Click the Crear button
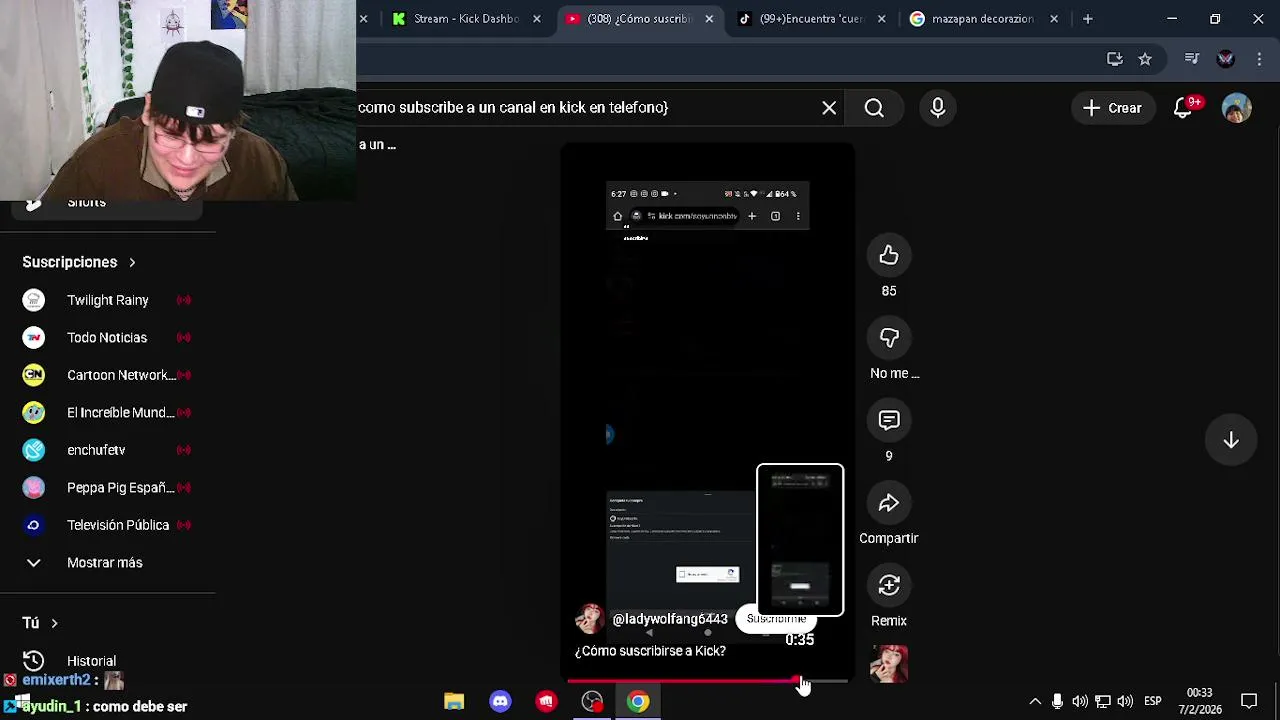The height and width of the screenshot is (720, 1280). [1112, 108]
